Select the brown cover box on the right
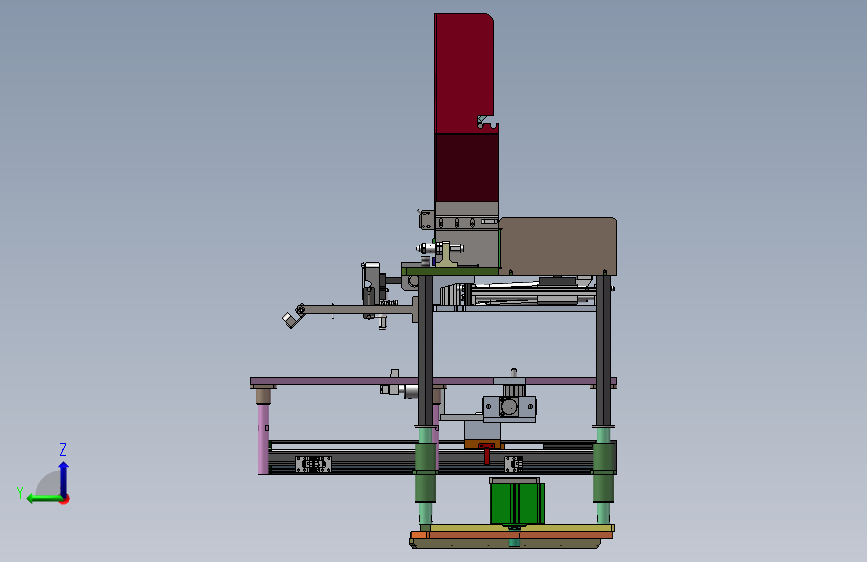867x562 pixels. coord(558,246)
